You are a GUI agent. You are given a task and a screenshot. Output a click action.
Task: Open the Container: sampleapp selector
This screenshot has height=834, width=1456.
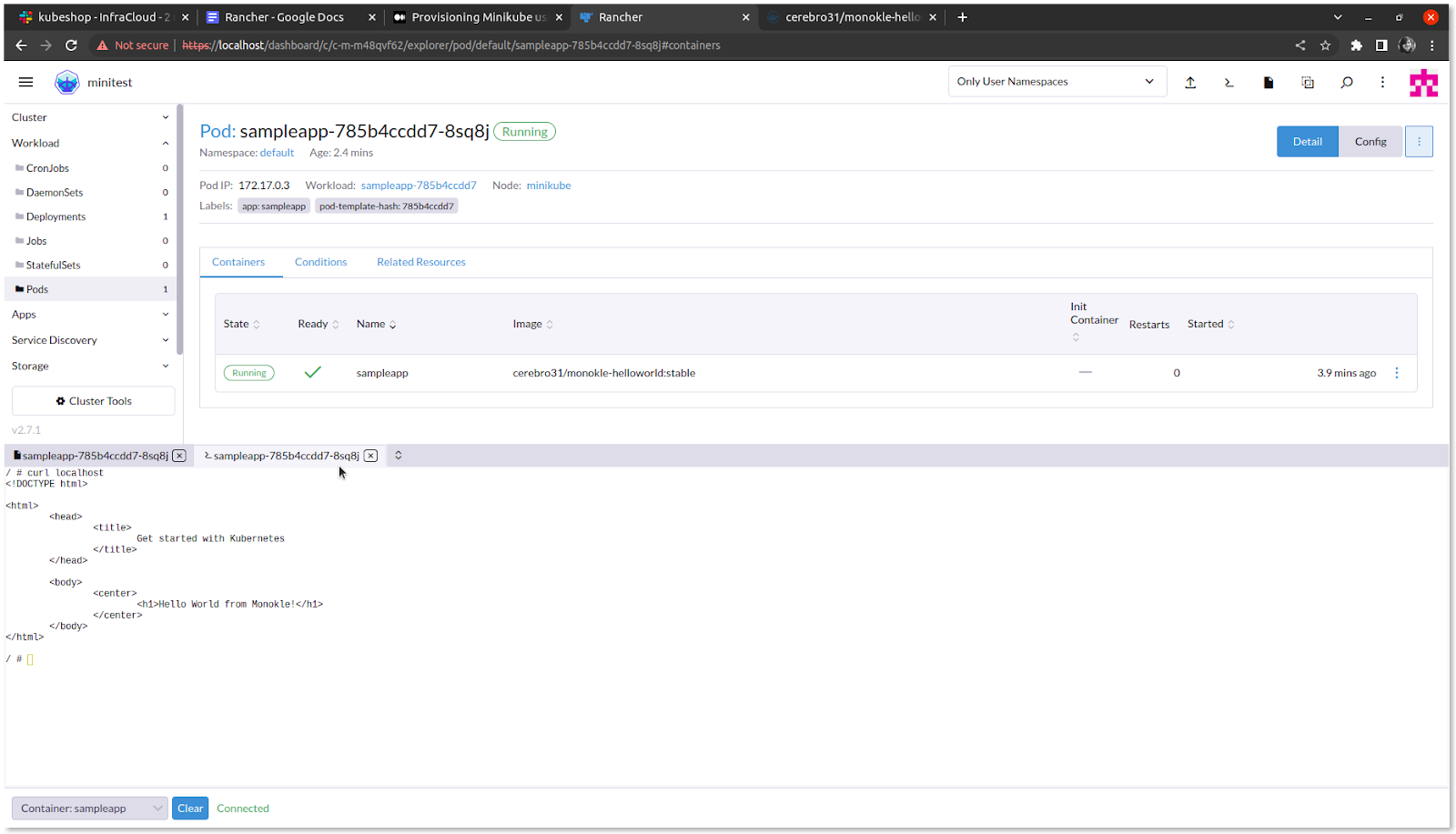[89, 809]
